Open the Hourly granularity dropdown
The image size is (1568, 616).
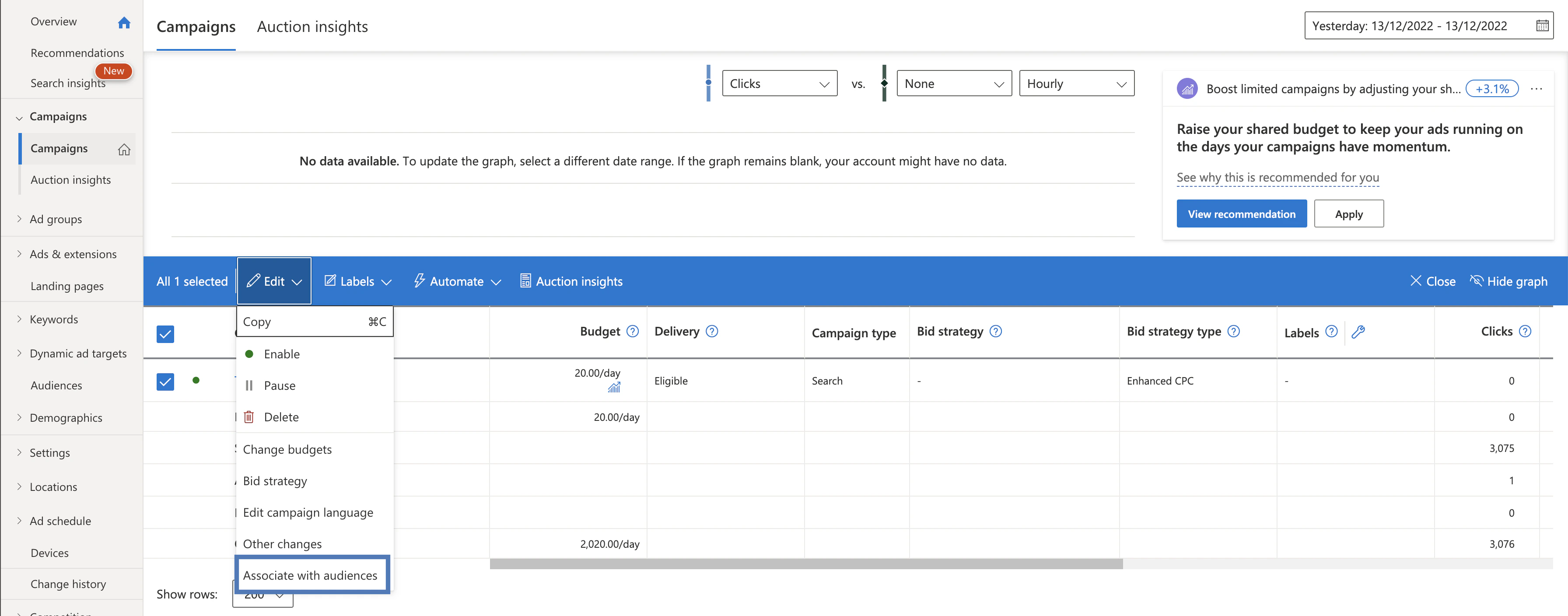point(1076,84)
